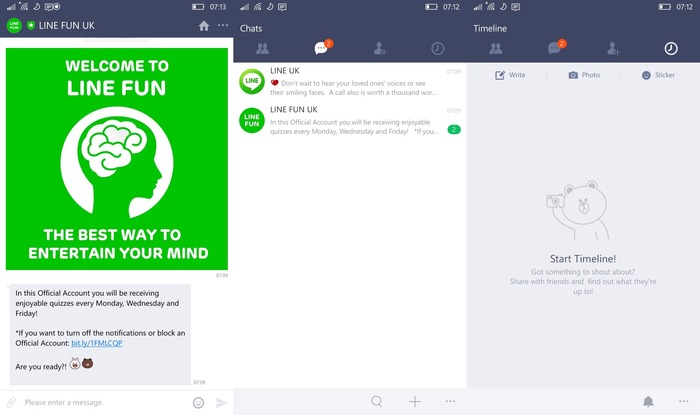Tap official account shield badge in header

pos(31,25)
